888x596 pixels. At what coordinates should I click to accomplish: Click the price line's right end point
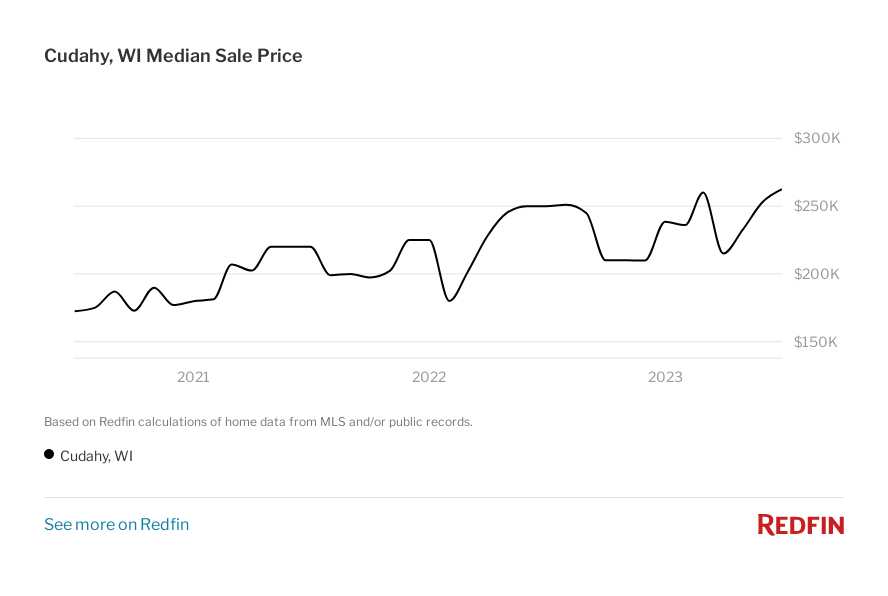pos(781,189)
